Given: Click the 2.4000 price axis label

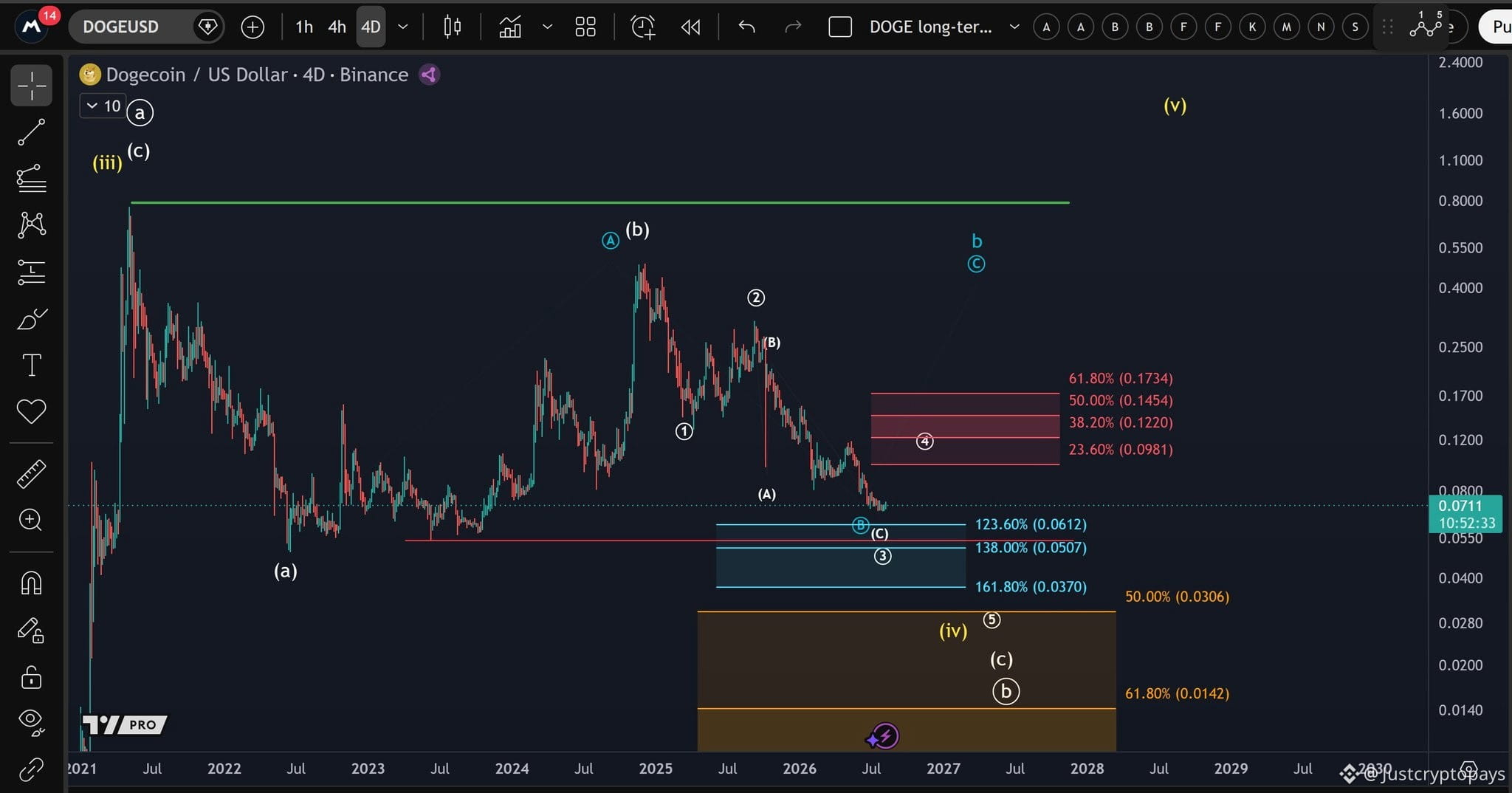Looking at the screenshot, I should (x=1460, y=63).
